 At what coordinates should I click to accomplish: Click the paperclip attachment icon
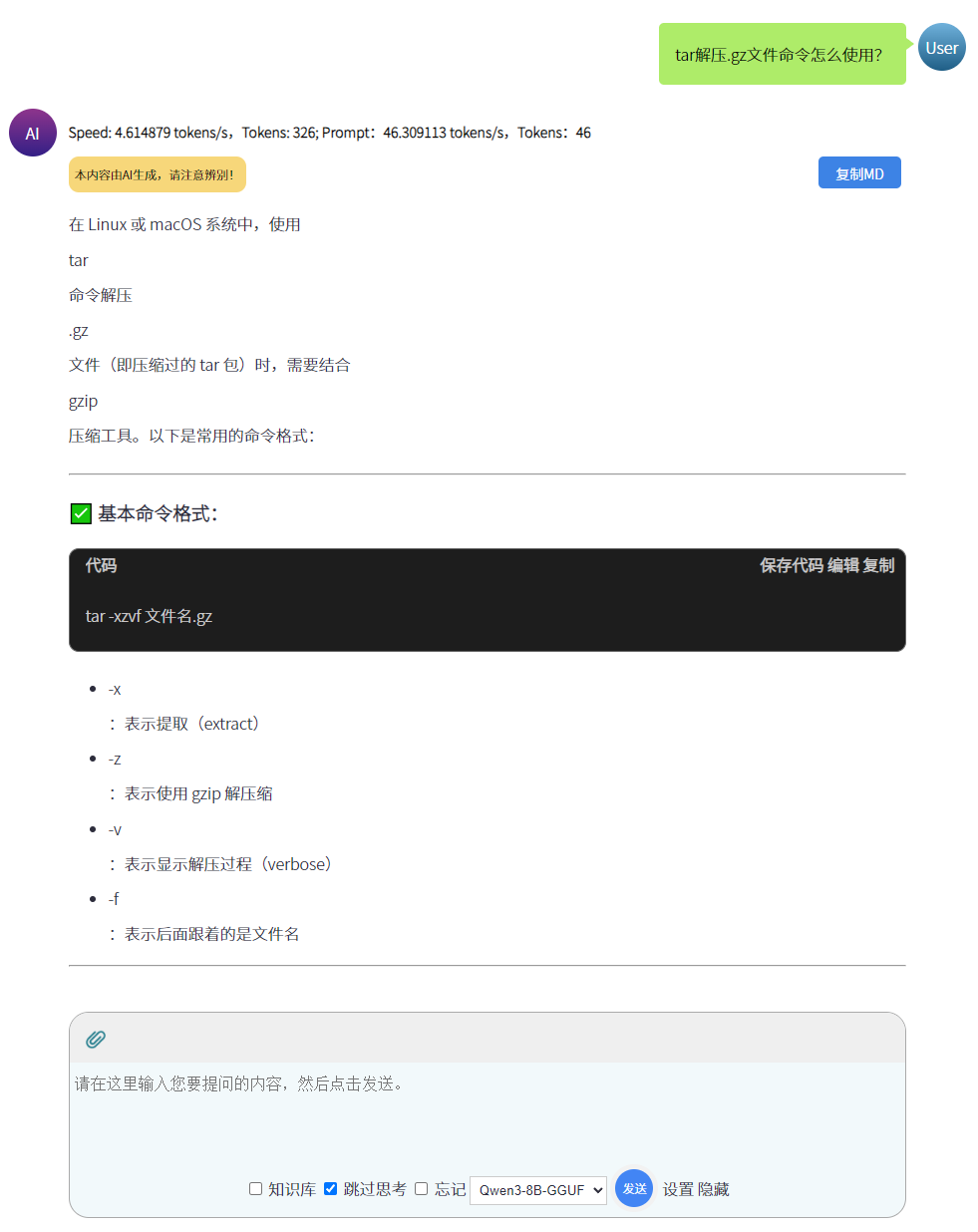tap(96, 1039)
